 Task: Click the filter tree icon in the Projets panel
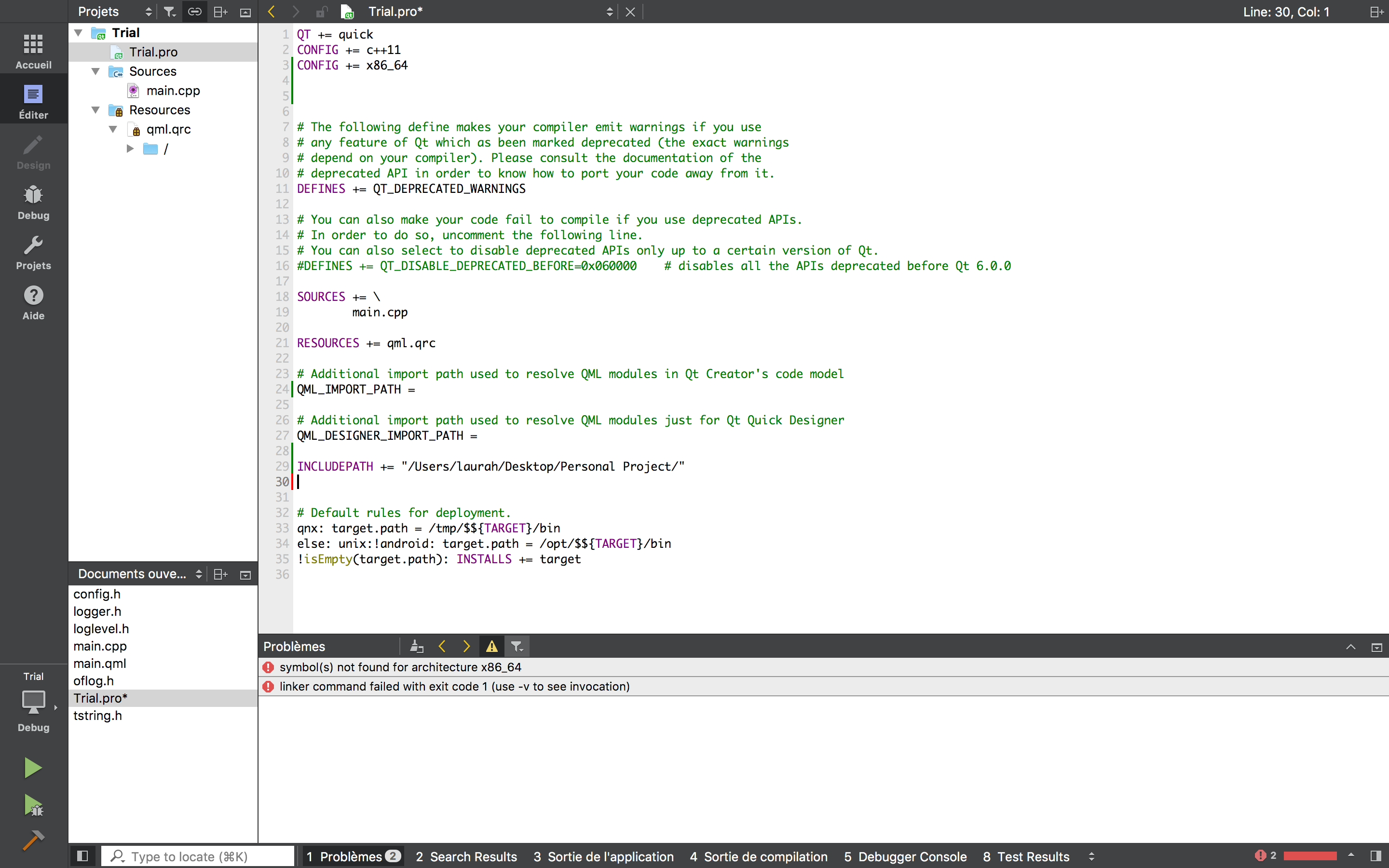click(x=169, y=12)
